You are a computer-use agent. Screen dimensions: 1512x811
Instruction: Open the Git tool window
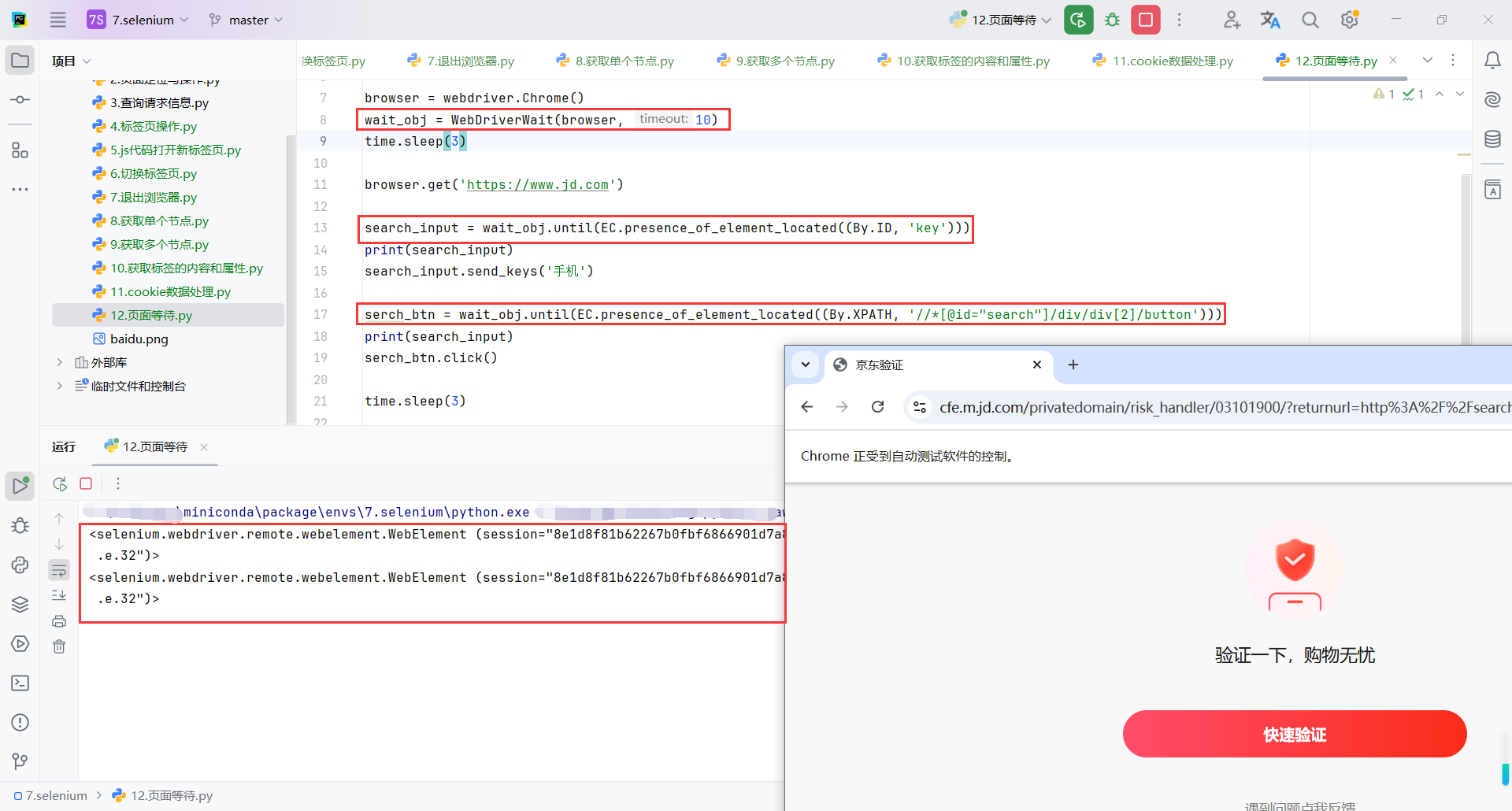(x=20, y=761)
